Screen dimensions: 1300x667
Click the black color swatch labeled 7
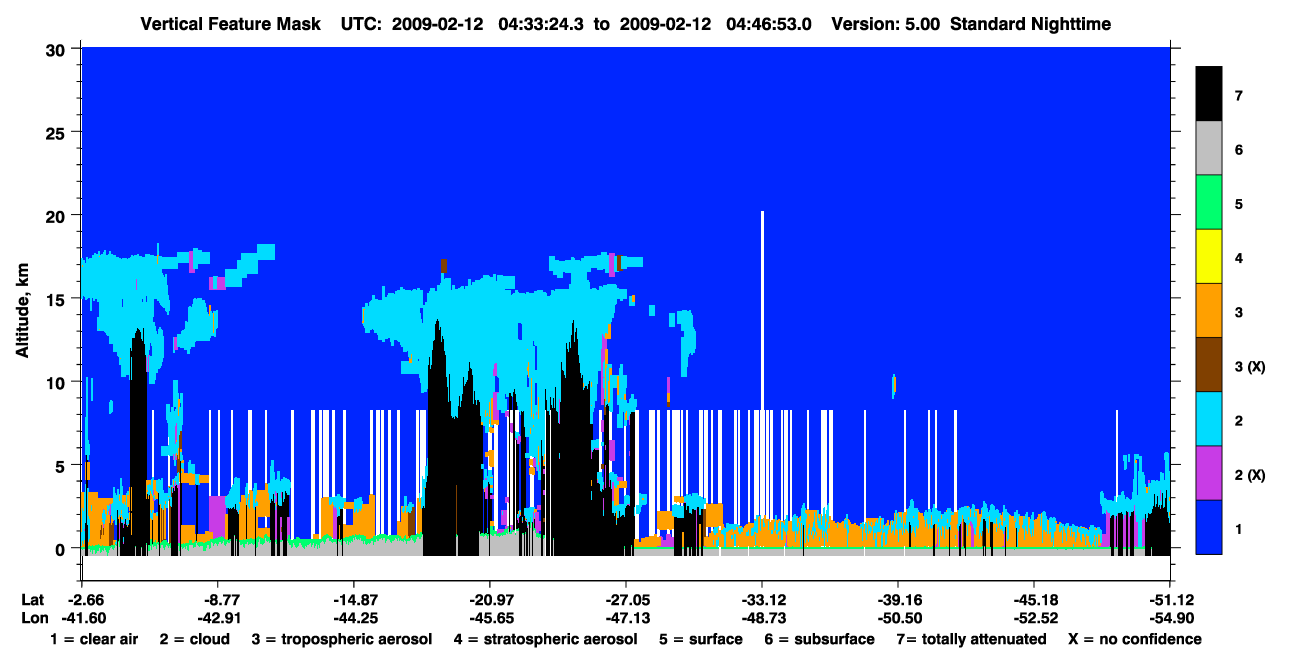[x=1209, y=94]
